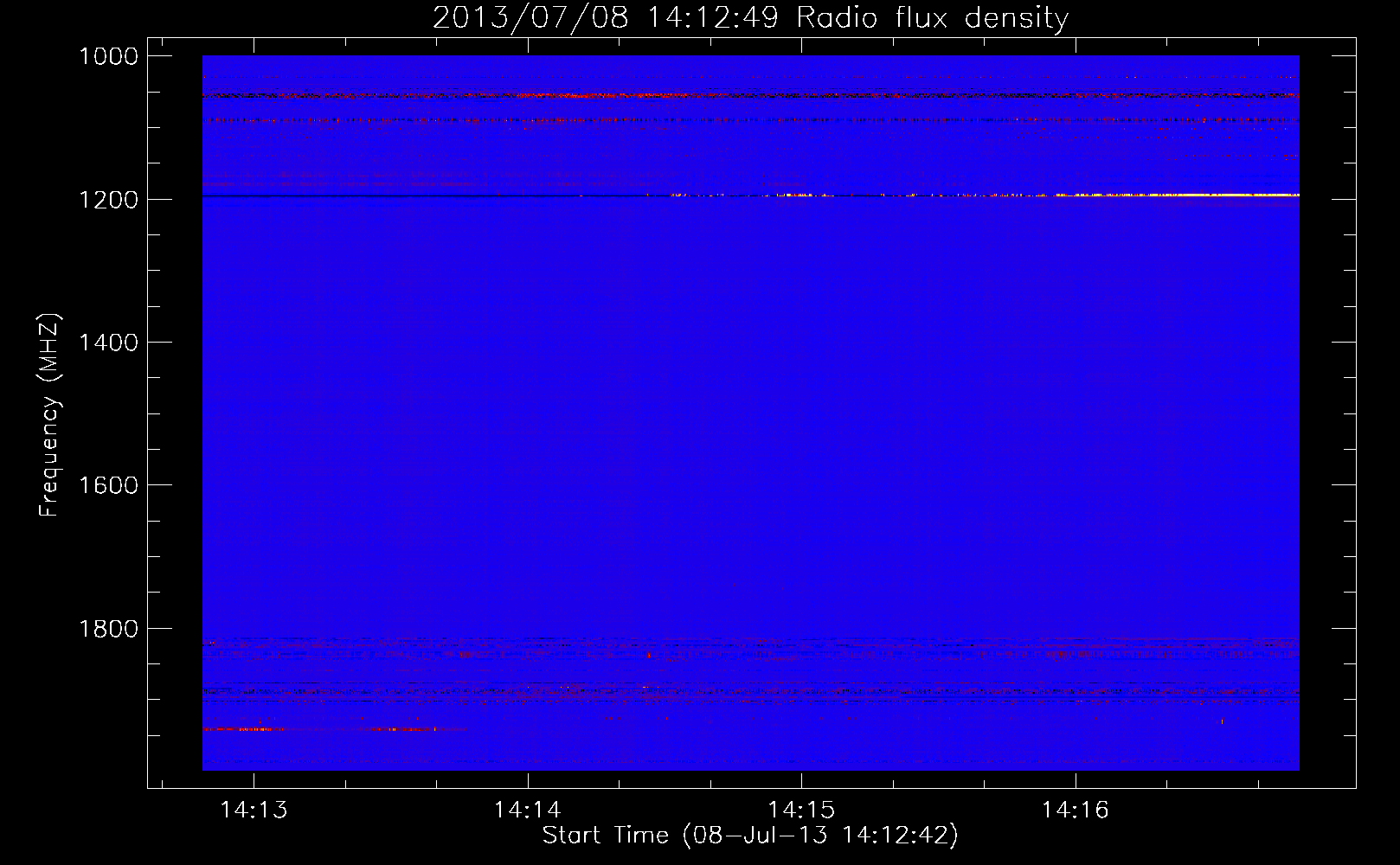Click the 14:16 time axis label
The image size is (1400, 865).
(1076, 811)
